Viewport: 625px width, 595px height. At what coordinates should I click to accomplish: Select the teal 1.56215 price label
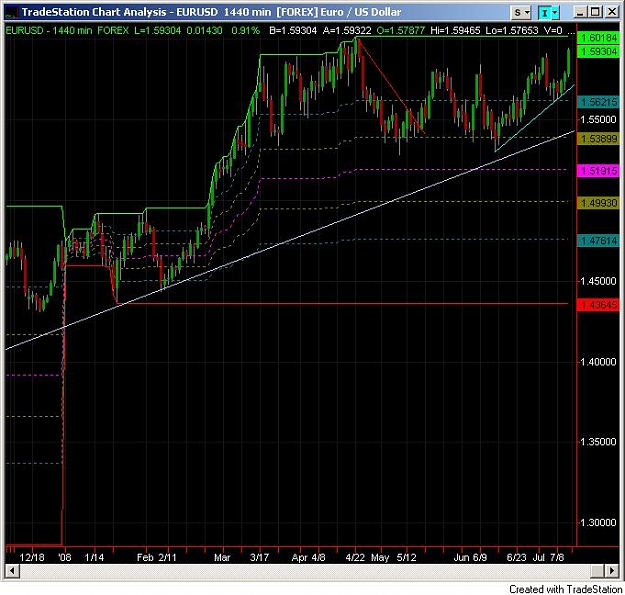[598, 102]
